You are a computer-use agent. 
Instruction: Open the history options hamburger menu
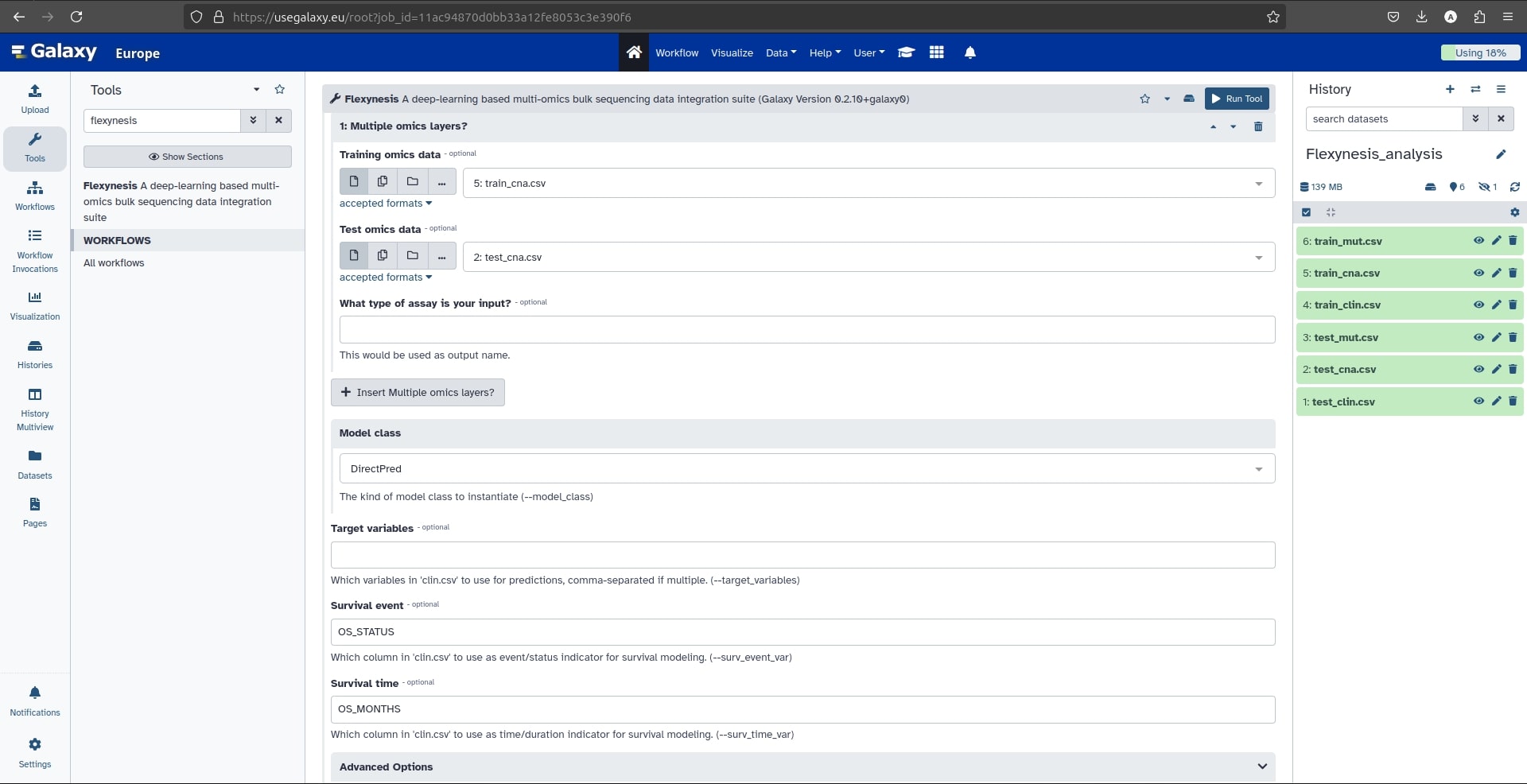coord(1501,89)
